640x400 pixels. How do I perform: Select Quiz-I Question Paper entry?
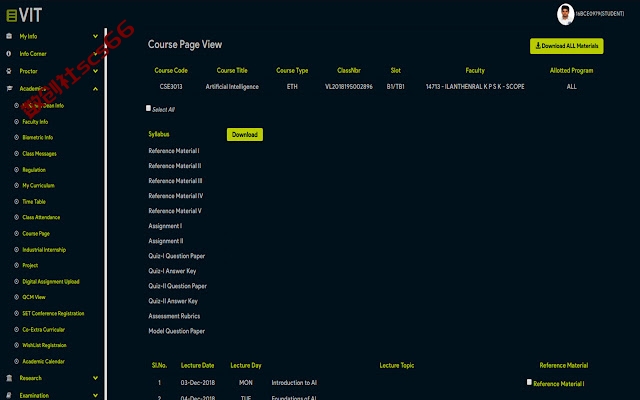(x=177, y=256)
